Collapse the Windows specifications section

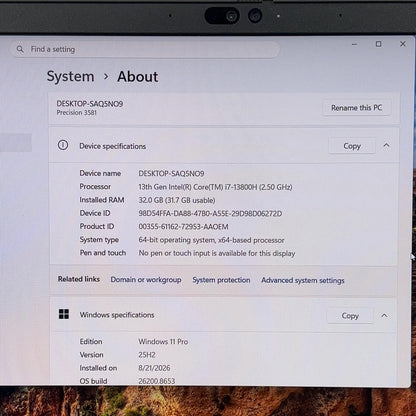tap(384, 315)
